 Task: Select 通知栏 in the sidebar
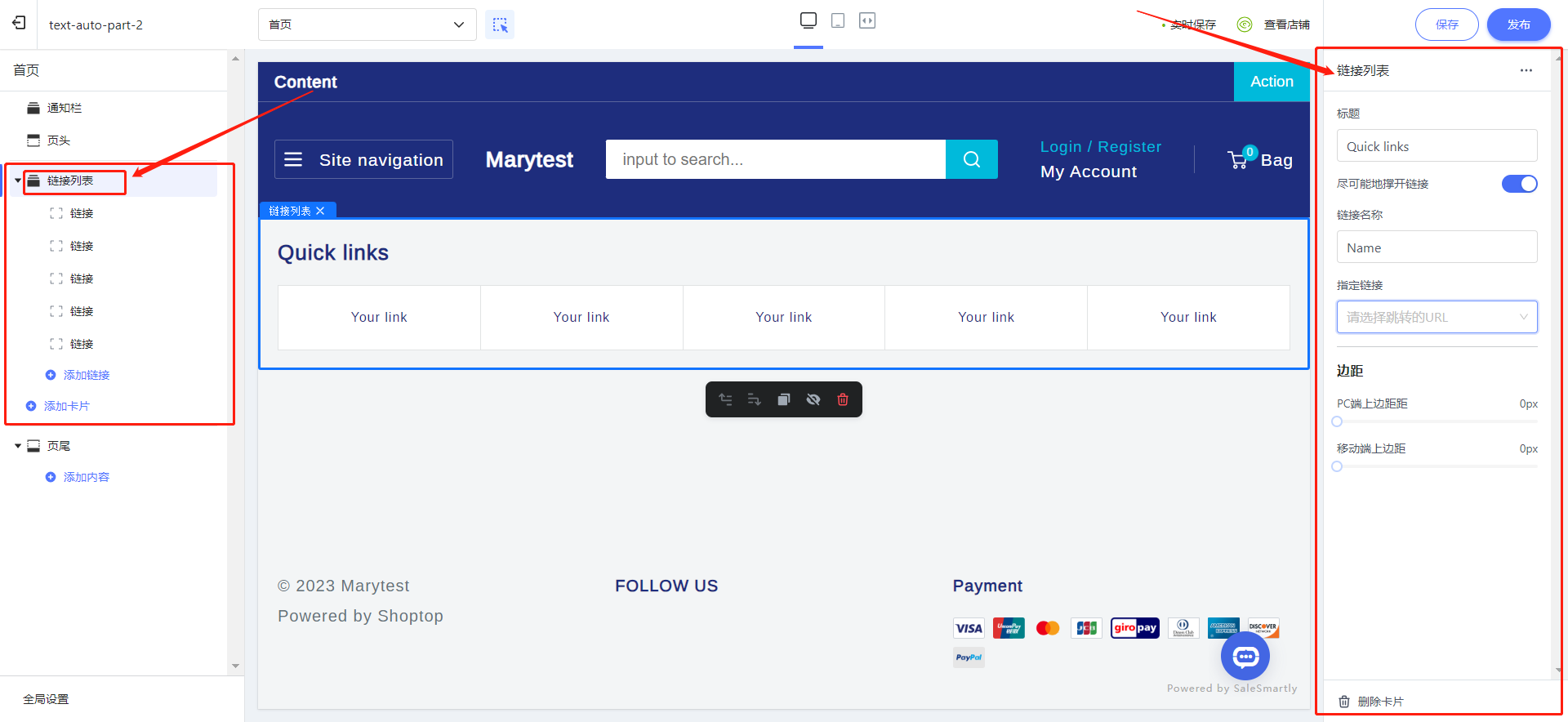[x=64, y=108]
